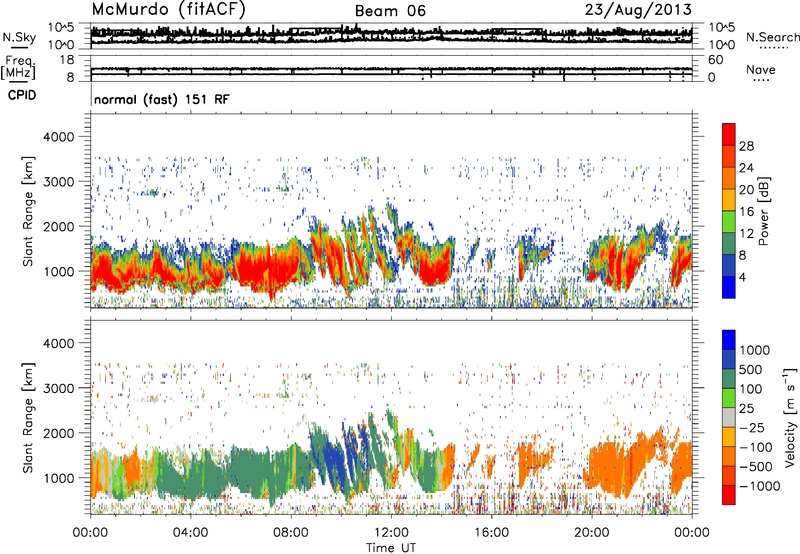Viewport: 800px width, 554px height.
Task: Click the '04:00' time tick label
Action: [x=191, y=533]
